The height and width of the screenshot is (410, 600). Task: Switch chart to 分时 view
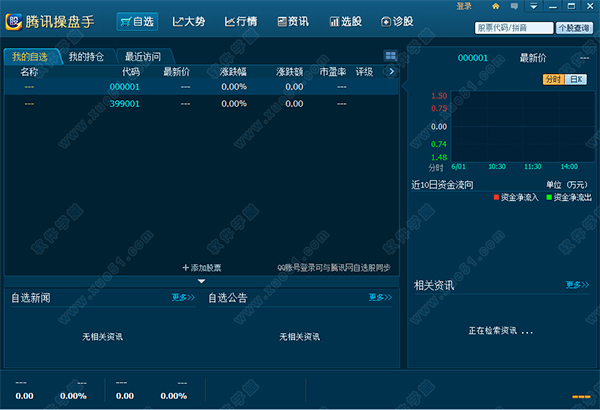click(553, 79)
